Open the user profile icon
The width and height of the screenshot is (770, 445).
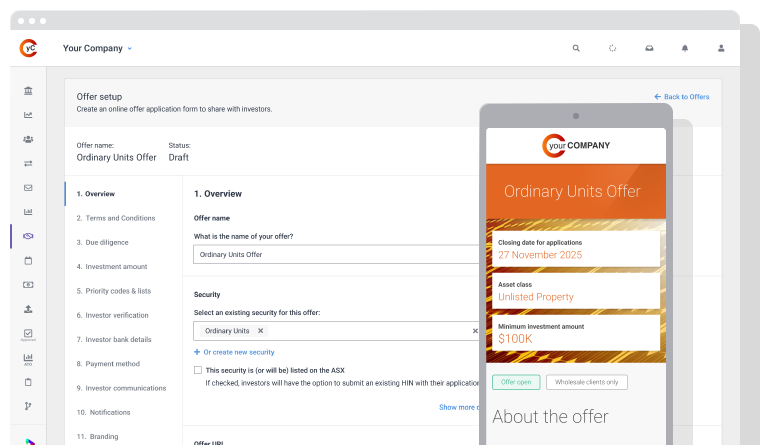(721, 48)
